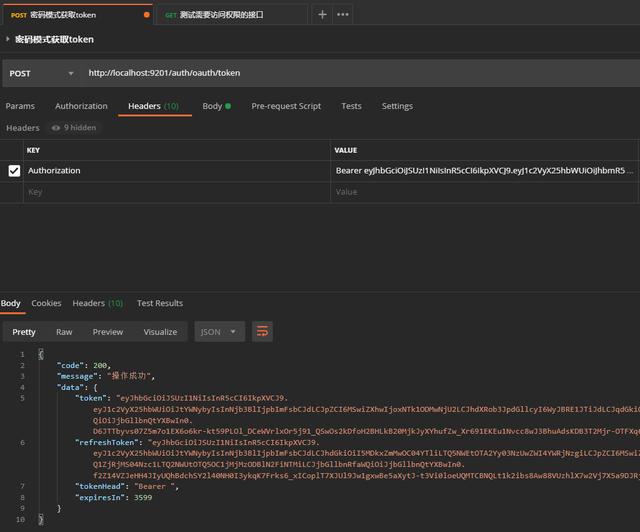The height and width of the screenshot is (532, 640).
Task: Switch to the GET 测试需要访问权限的接口 tab
Action: [x=228, y=15]
